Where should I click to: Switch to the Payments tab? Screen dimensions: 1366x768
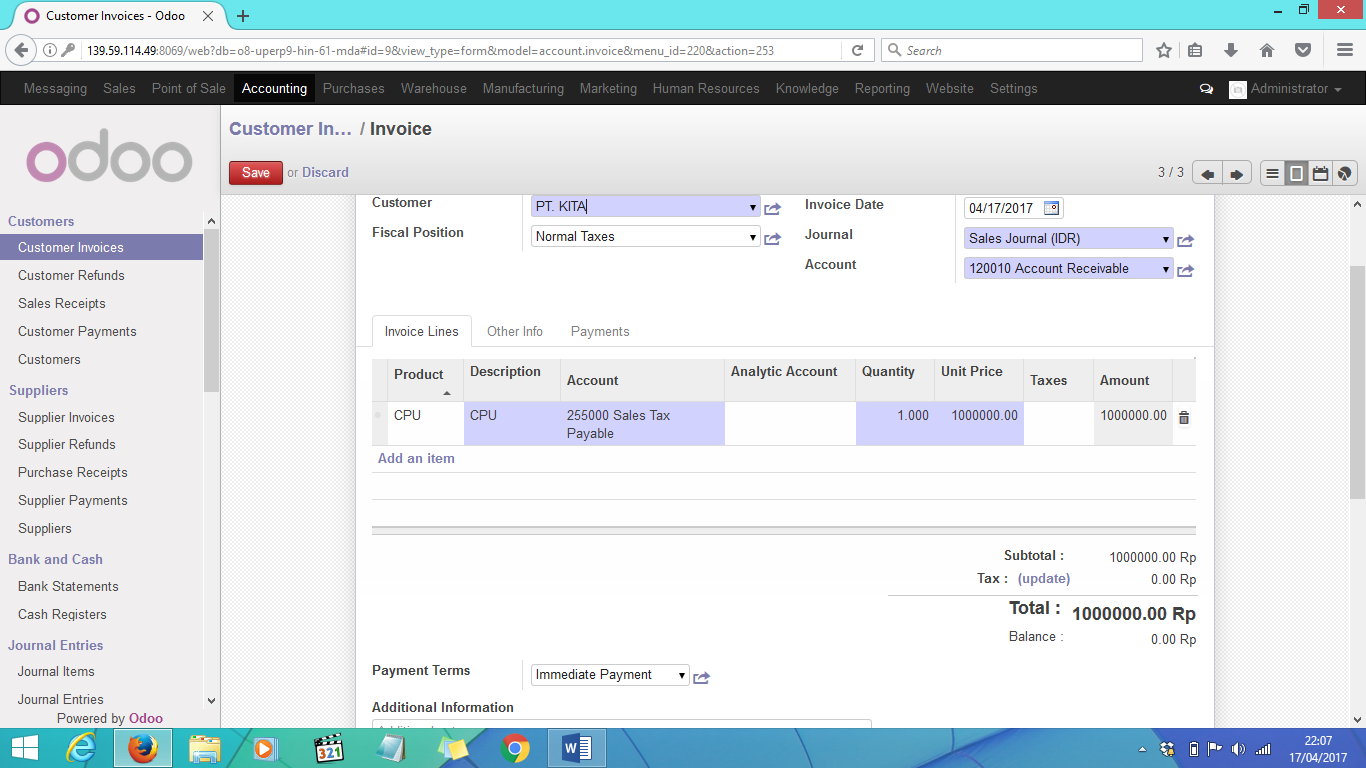[x=600, y=331]
